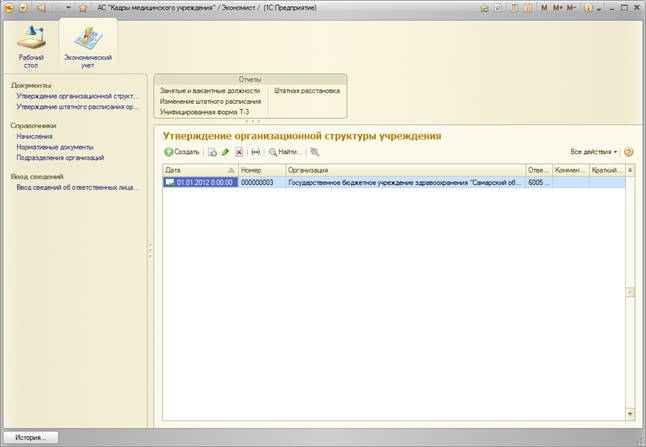This screenshot has height=447, width=646.
Task: Click the cancel search icon
Action: [315, 152]
